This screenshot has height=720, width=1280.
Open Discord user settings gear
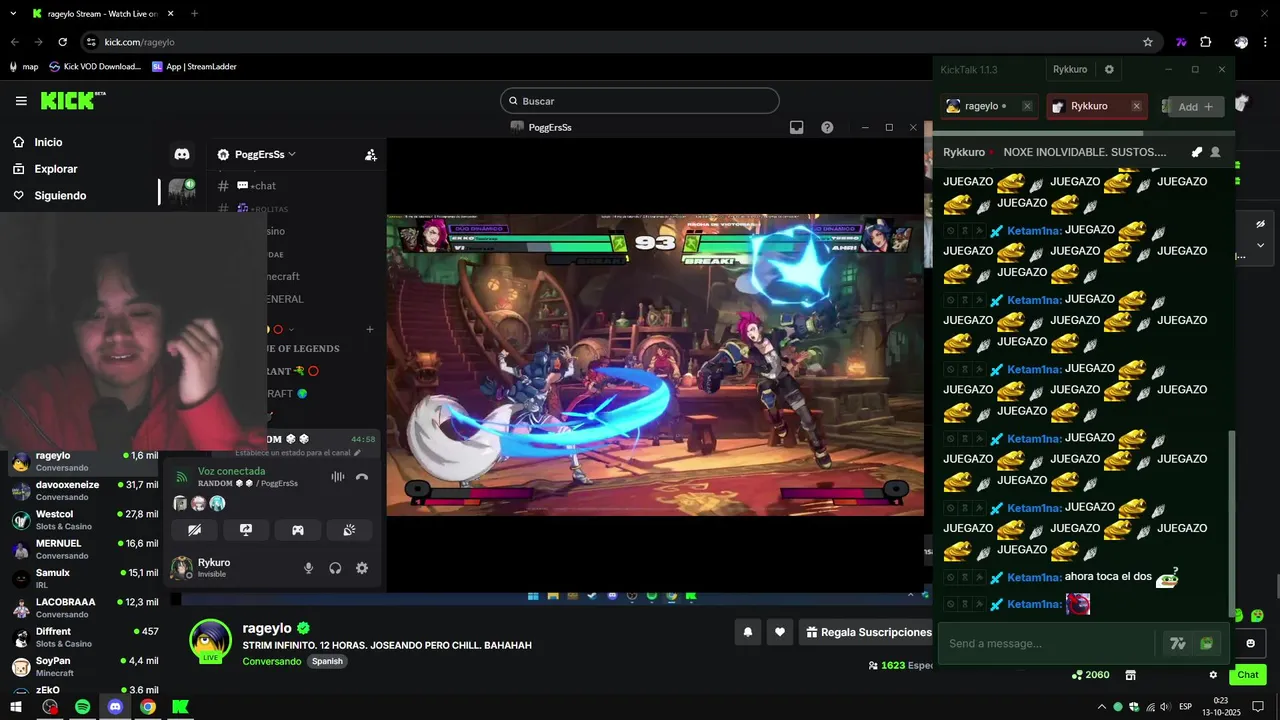pyautogui.click(x=362, y=568)
